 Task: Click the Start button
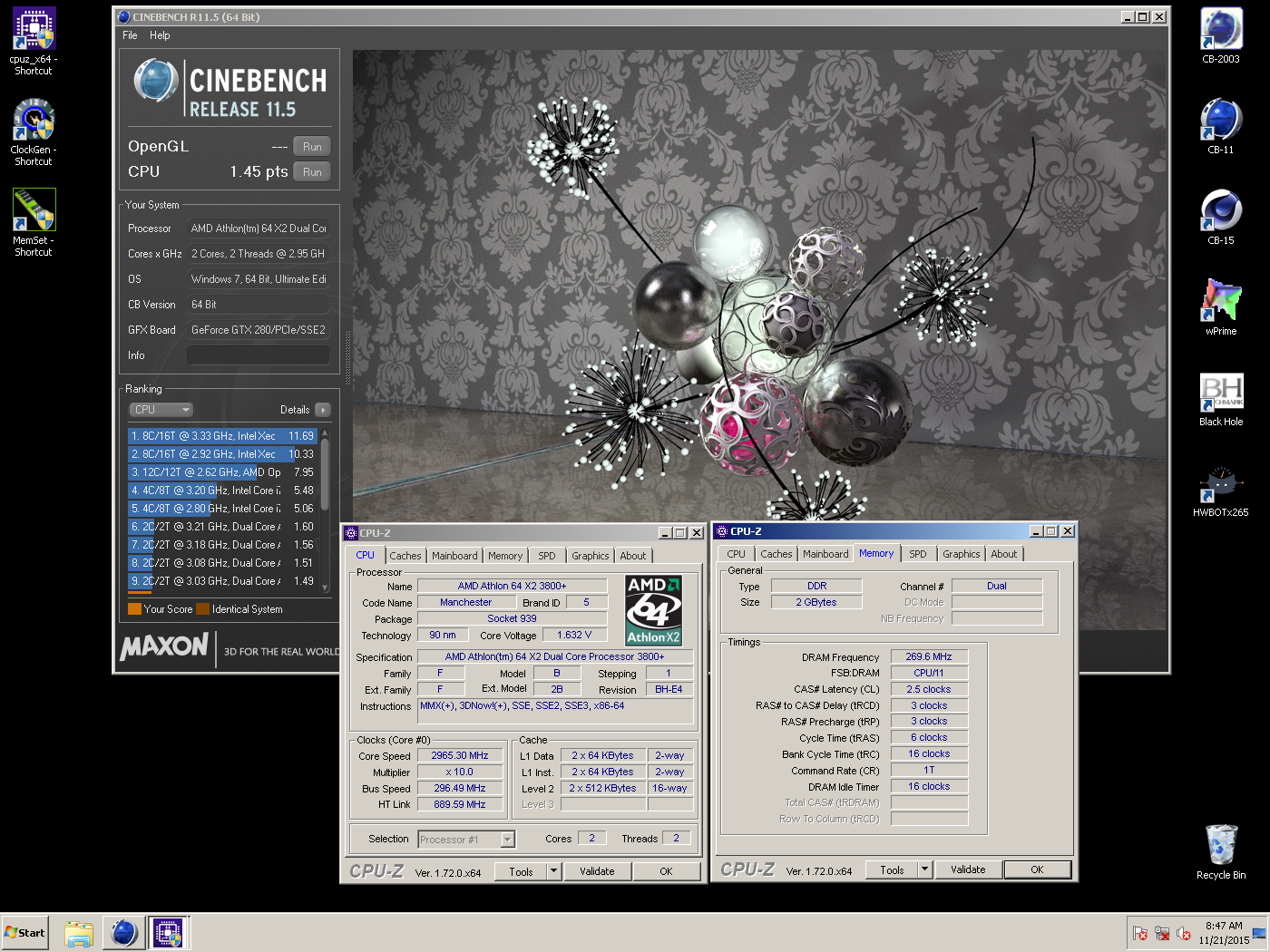[x=24, y=933]
